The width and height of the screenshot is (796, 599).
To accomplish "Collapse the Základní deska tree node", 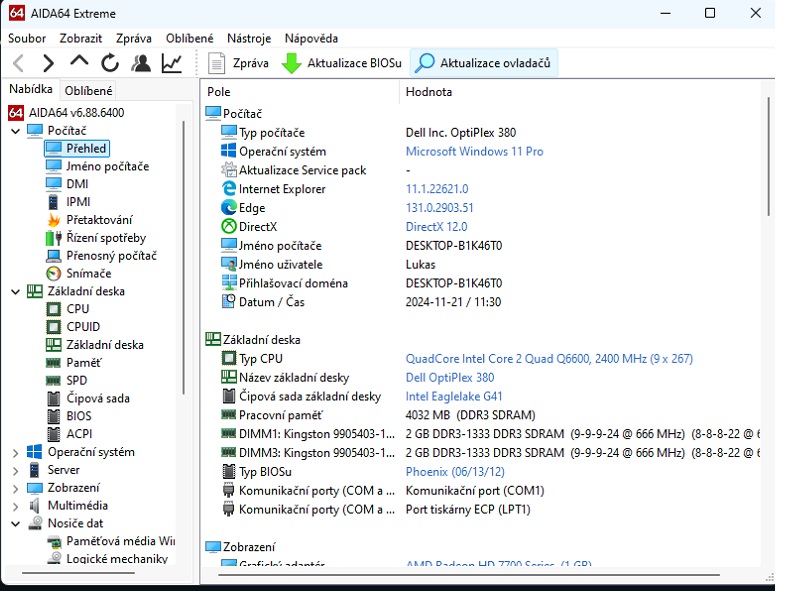I will 15,292.
